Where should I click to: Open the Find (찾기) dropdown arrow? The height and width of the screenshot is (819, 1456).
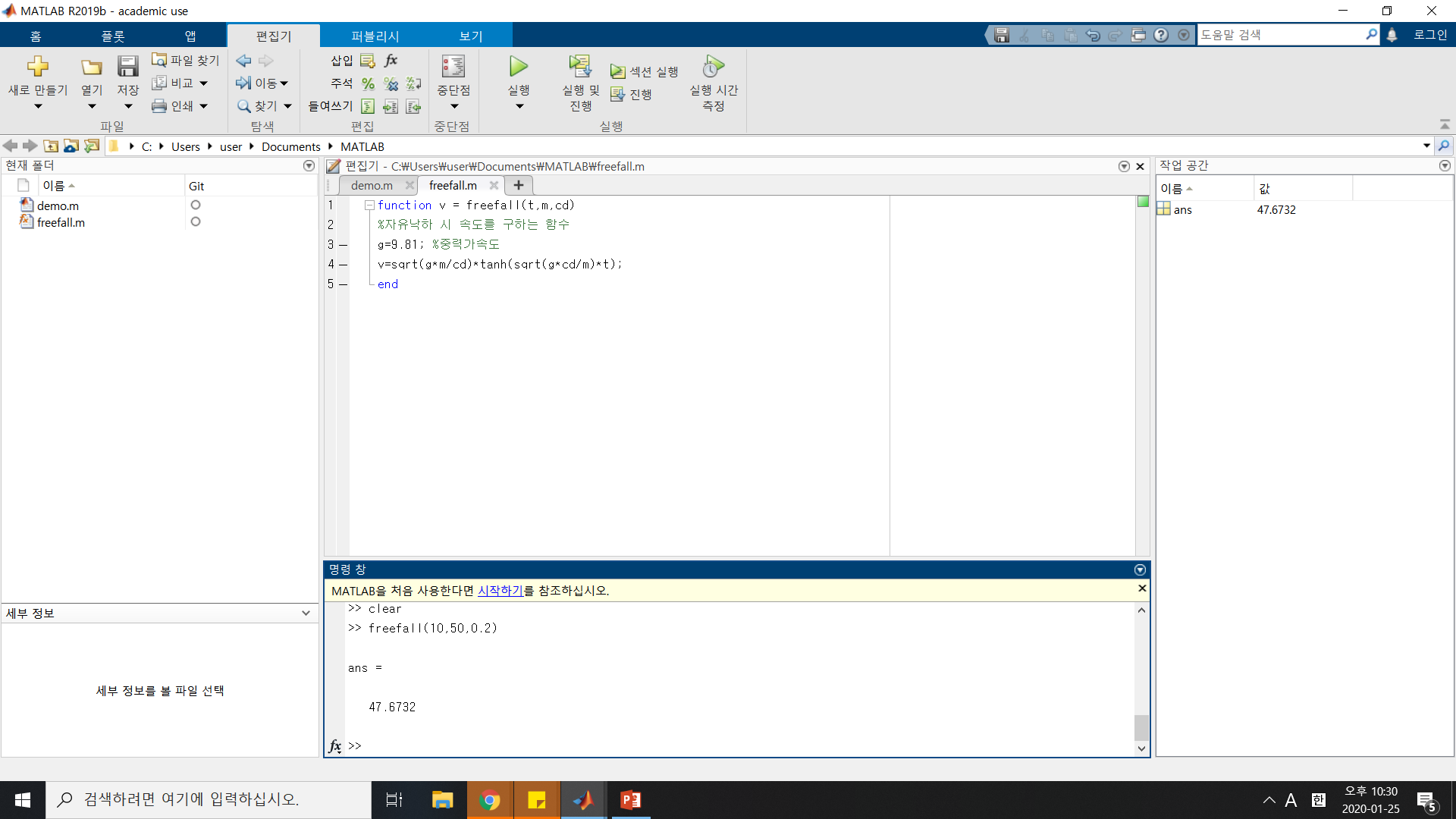pos(287,106)
